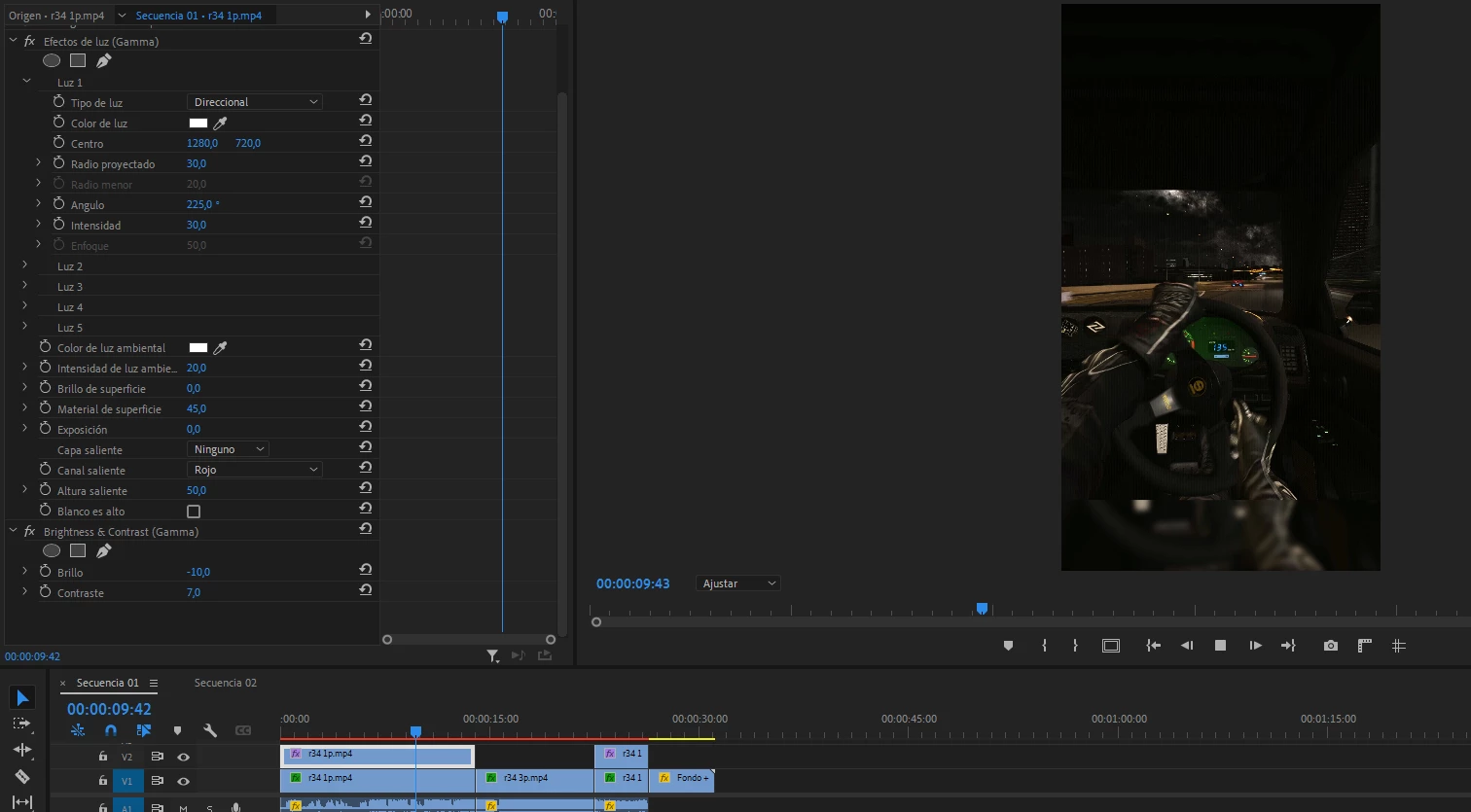Stop playback in Program monitor

1220,646
